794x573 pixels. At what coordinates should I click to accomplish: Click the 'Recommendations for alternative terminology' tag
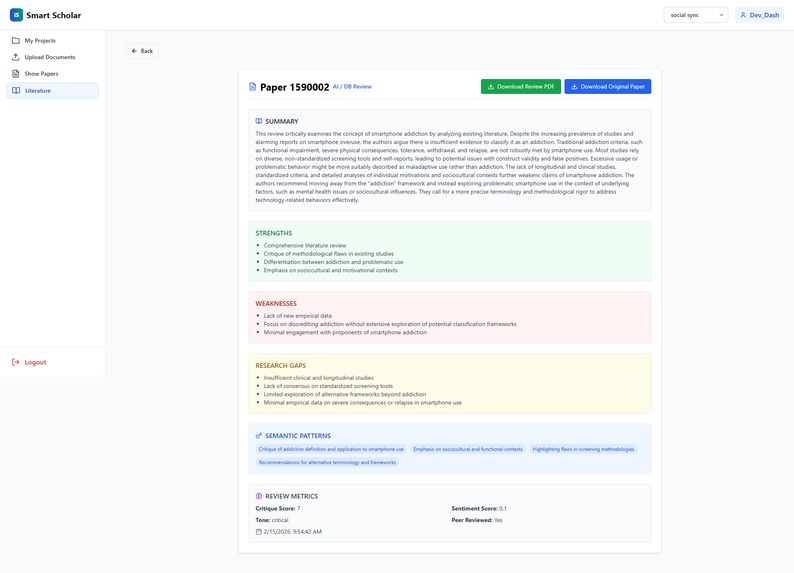point(327,462)
